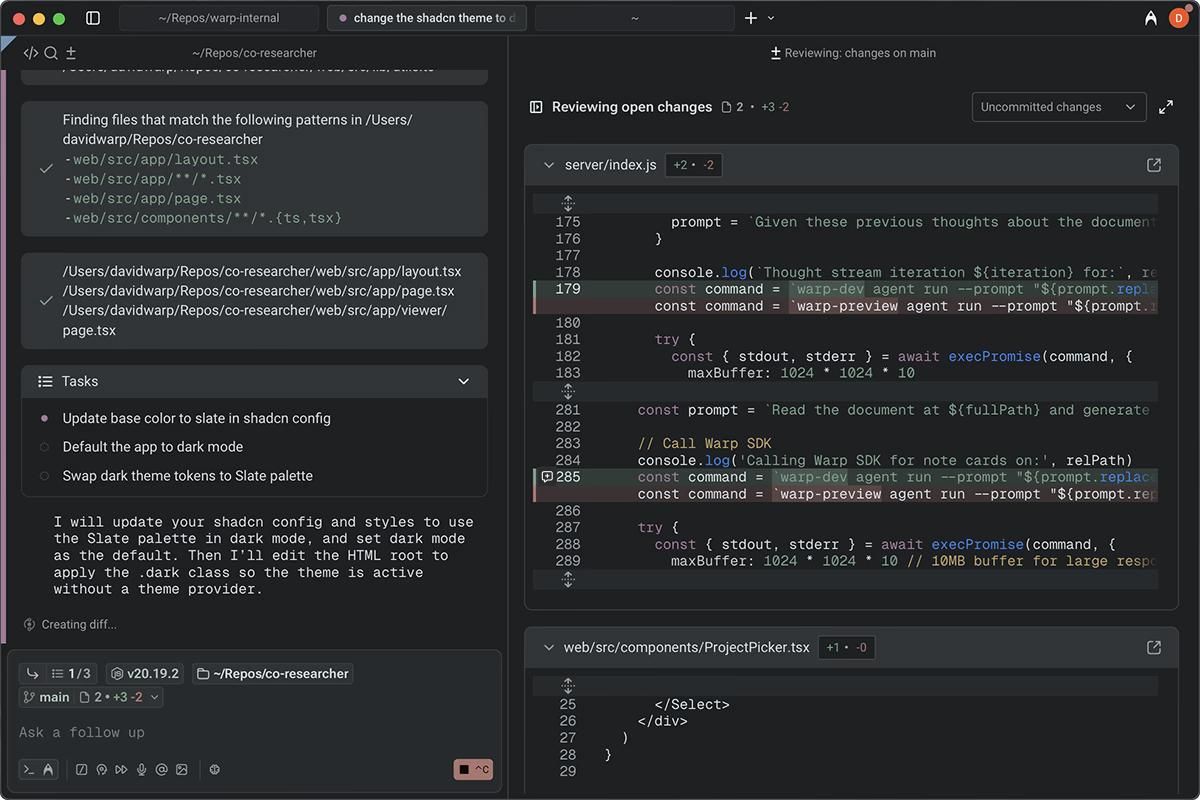Click the code blocks icon in the top toolbar
The image size is (1200, 800).
(30, 53)
